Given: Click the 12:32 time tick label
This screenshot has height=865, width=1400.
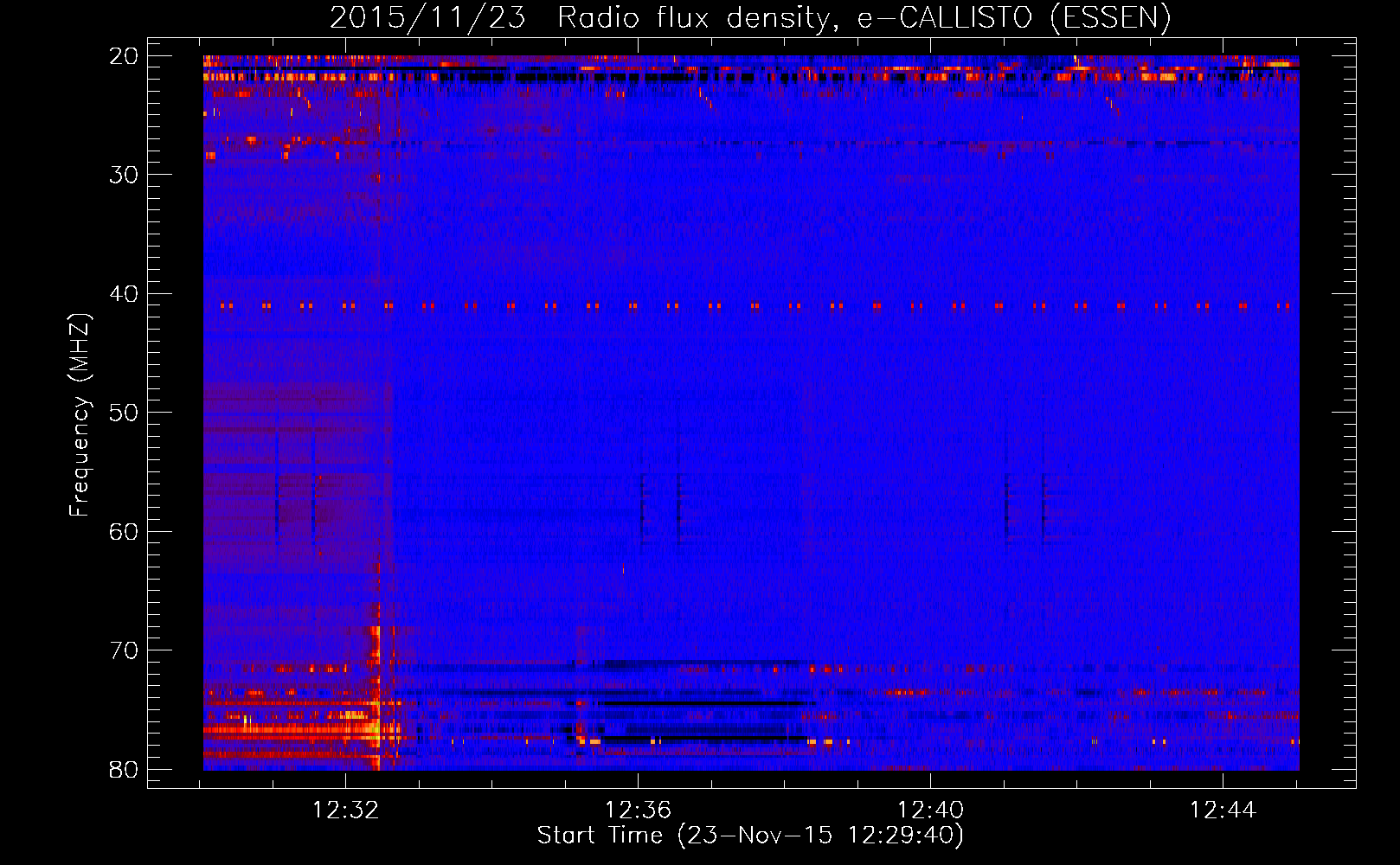Looking at the screenshot, I should 345,811.
